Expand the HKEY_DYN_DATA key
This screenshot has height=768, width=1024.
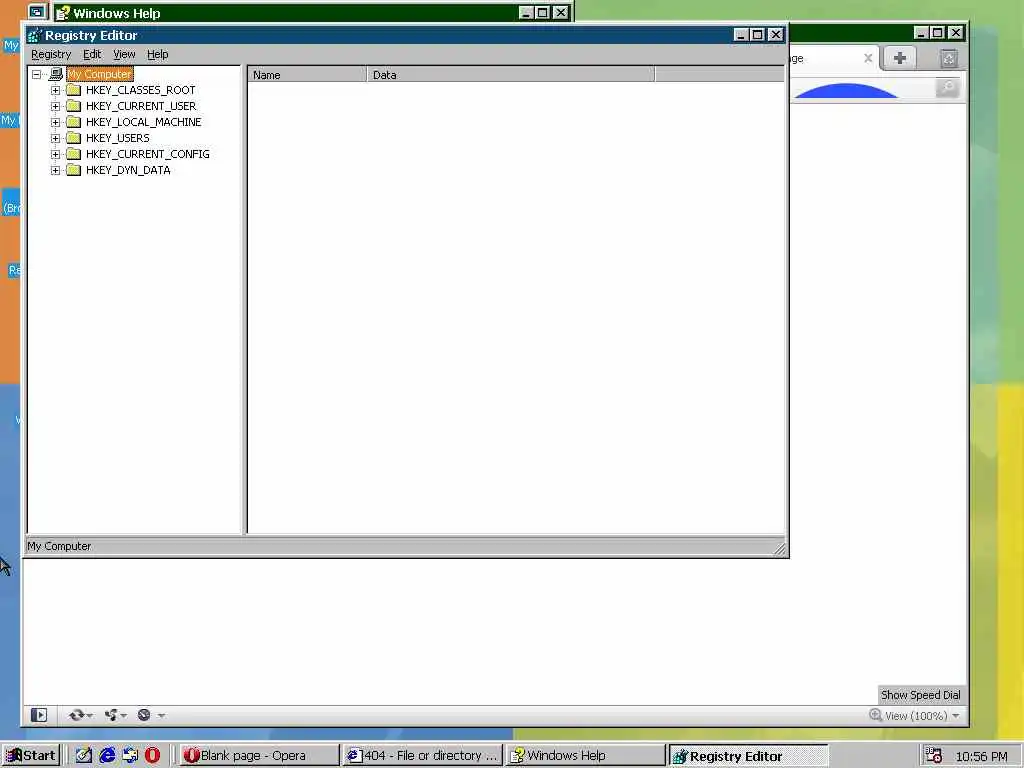[x=56, y=170]
